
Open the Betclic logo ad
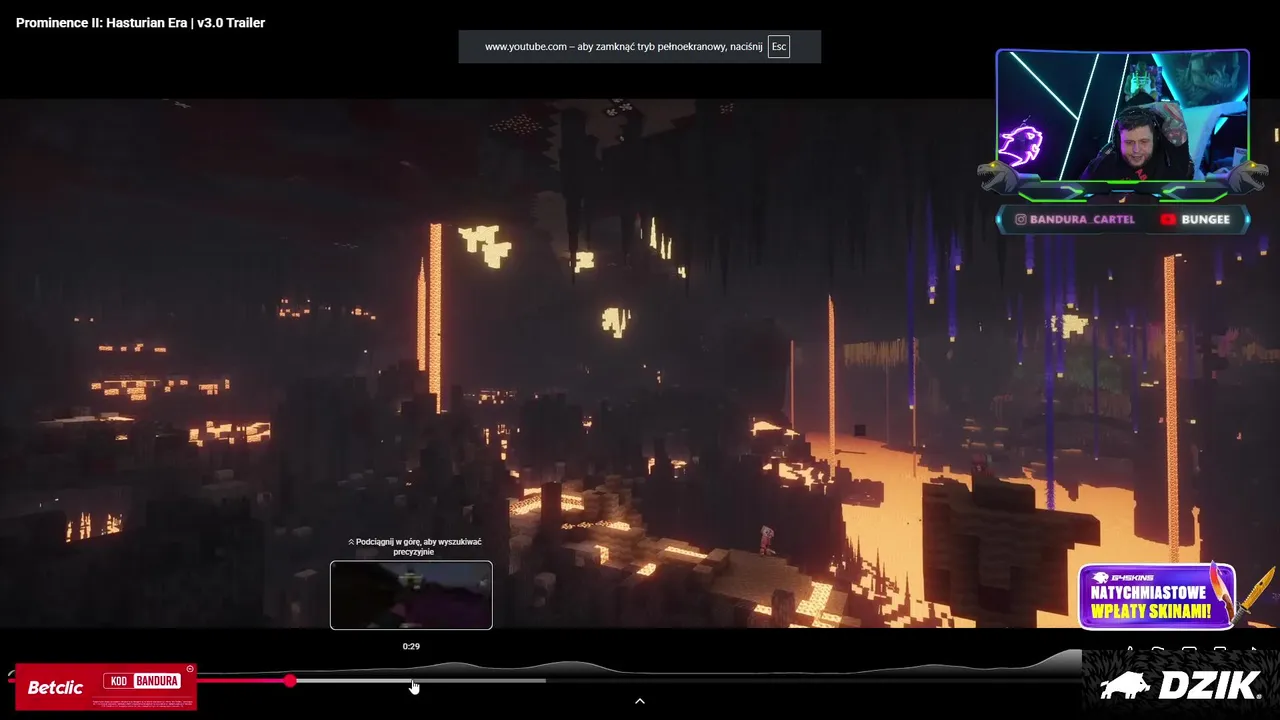[56, 687]
